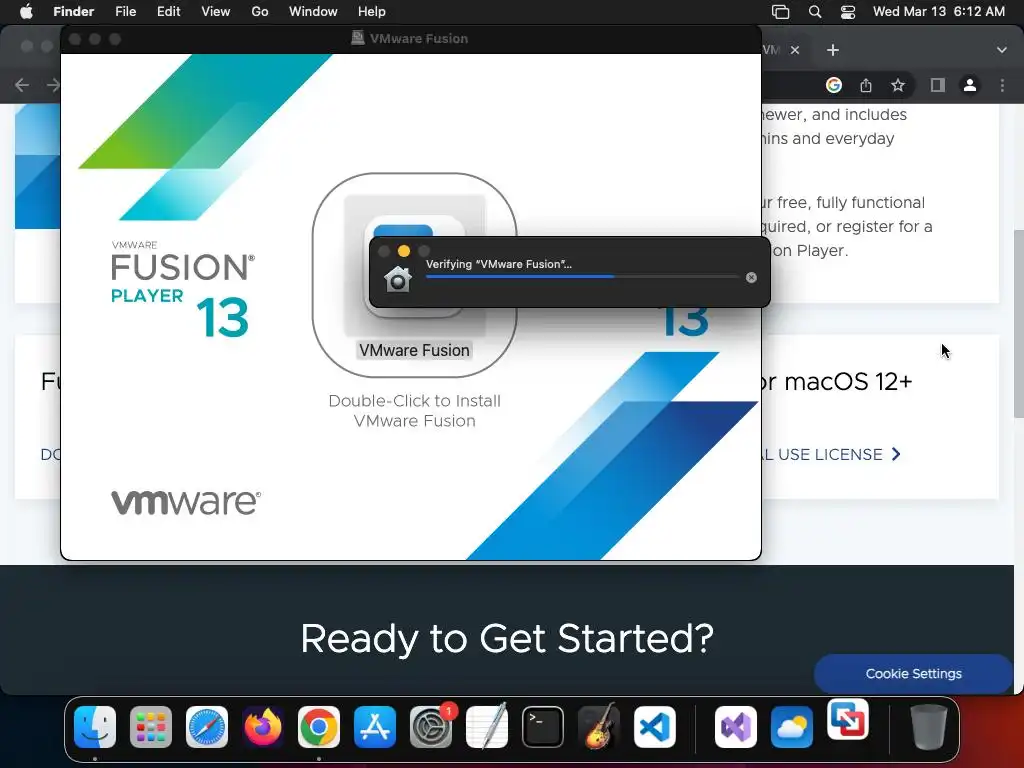1024x768 pixels.
Task: Click the date and time in menu bar
Action: (938, 12)
